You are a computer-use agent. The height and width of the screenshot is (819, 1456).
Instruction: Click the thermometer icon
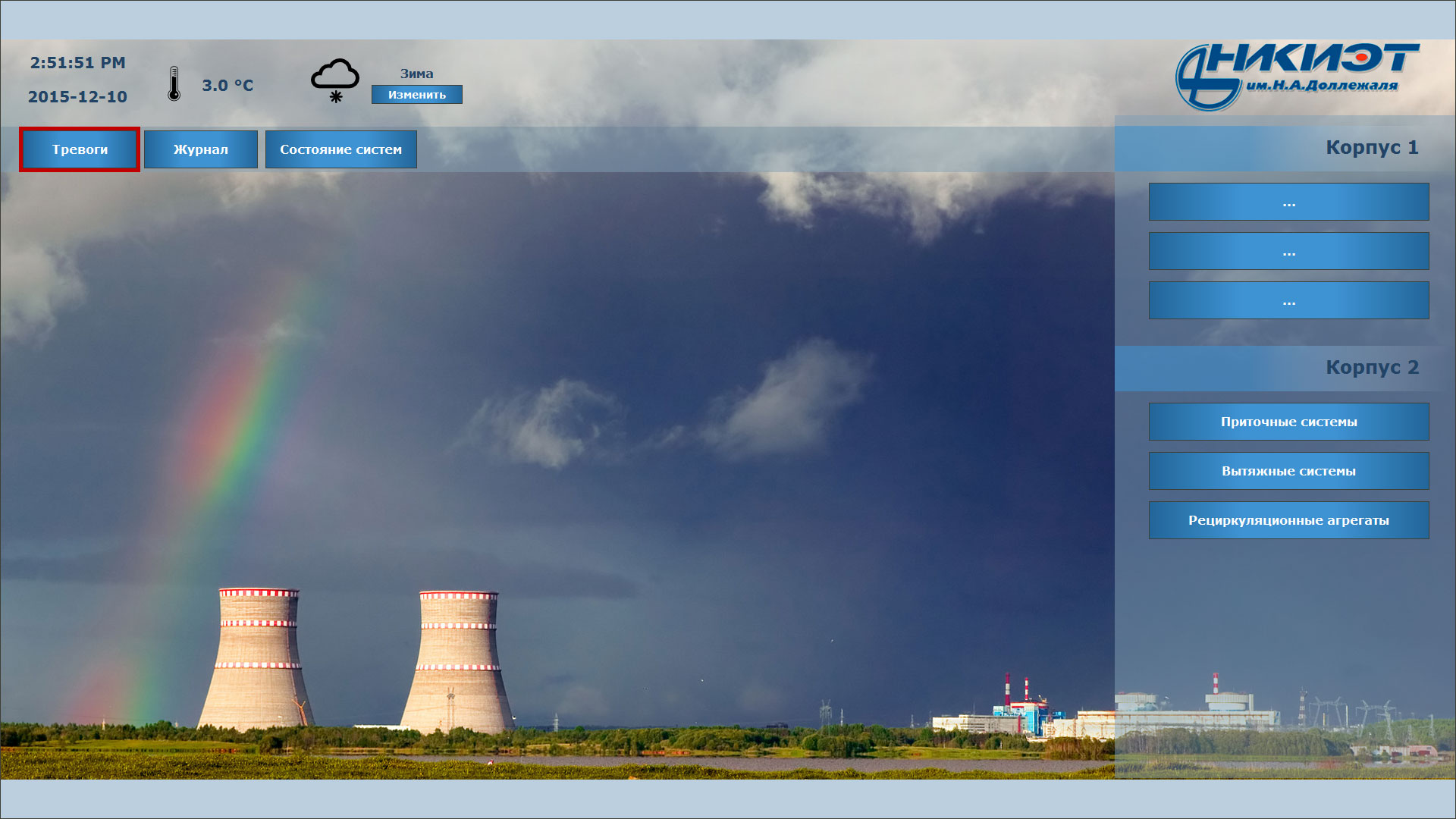pos(174,83)
